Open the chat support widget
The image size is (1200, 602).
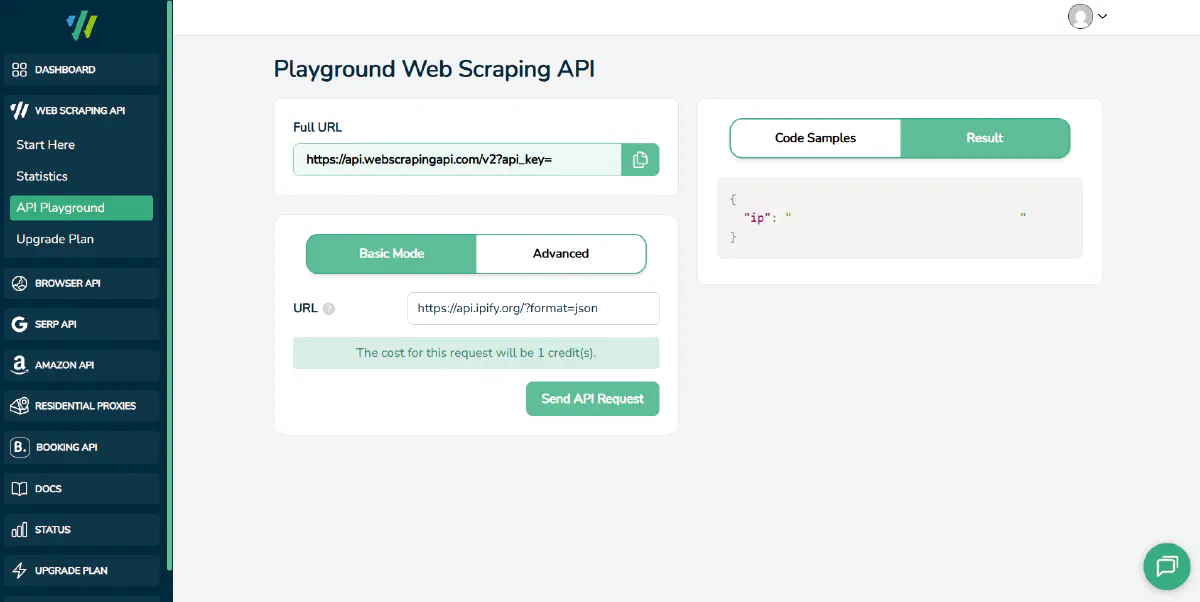pos(1166,566)
